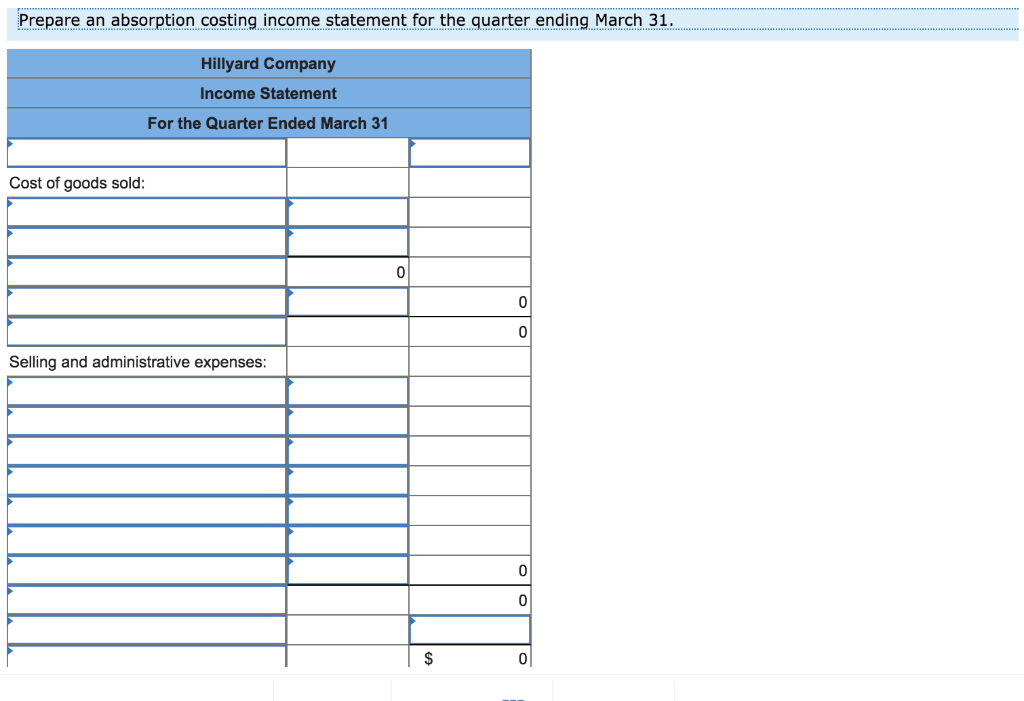
Task: Open the third label dropdown under Cost of goods sold
Action: point(146,271)
